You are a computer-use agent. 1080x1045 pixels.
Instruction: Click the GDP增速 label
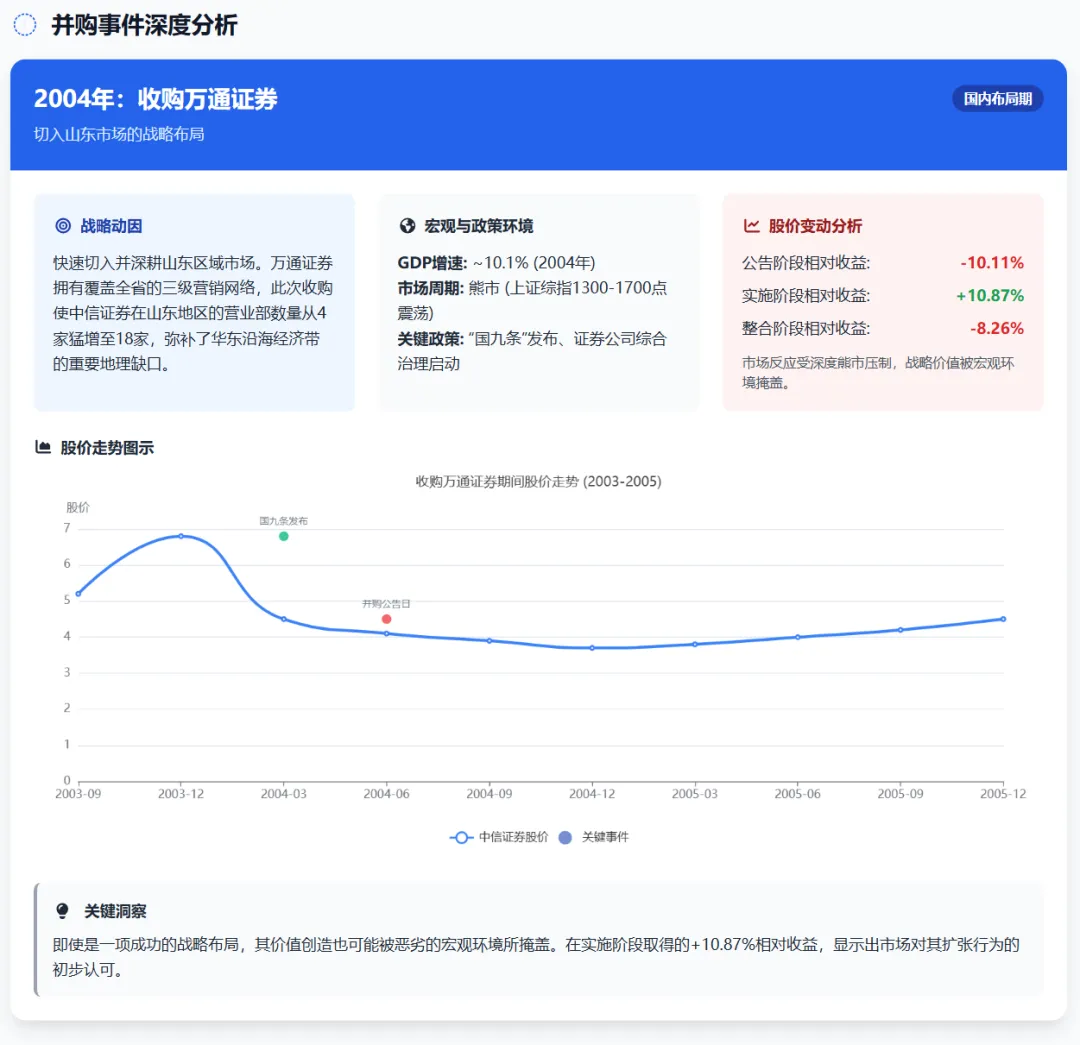[433, 262]
